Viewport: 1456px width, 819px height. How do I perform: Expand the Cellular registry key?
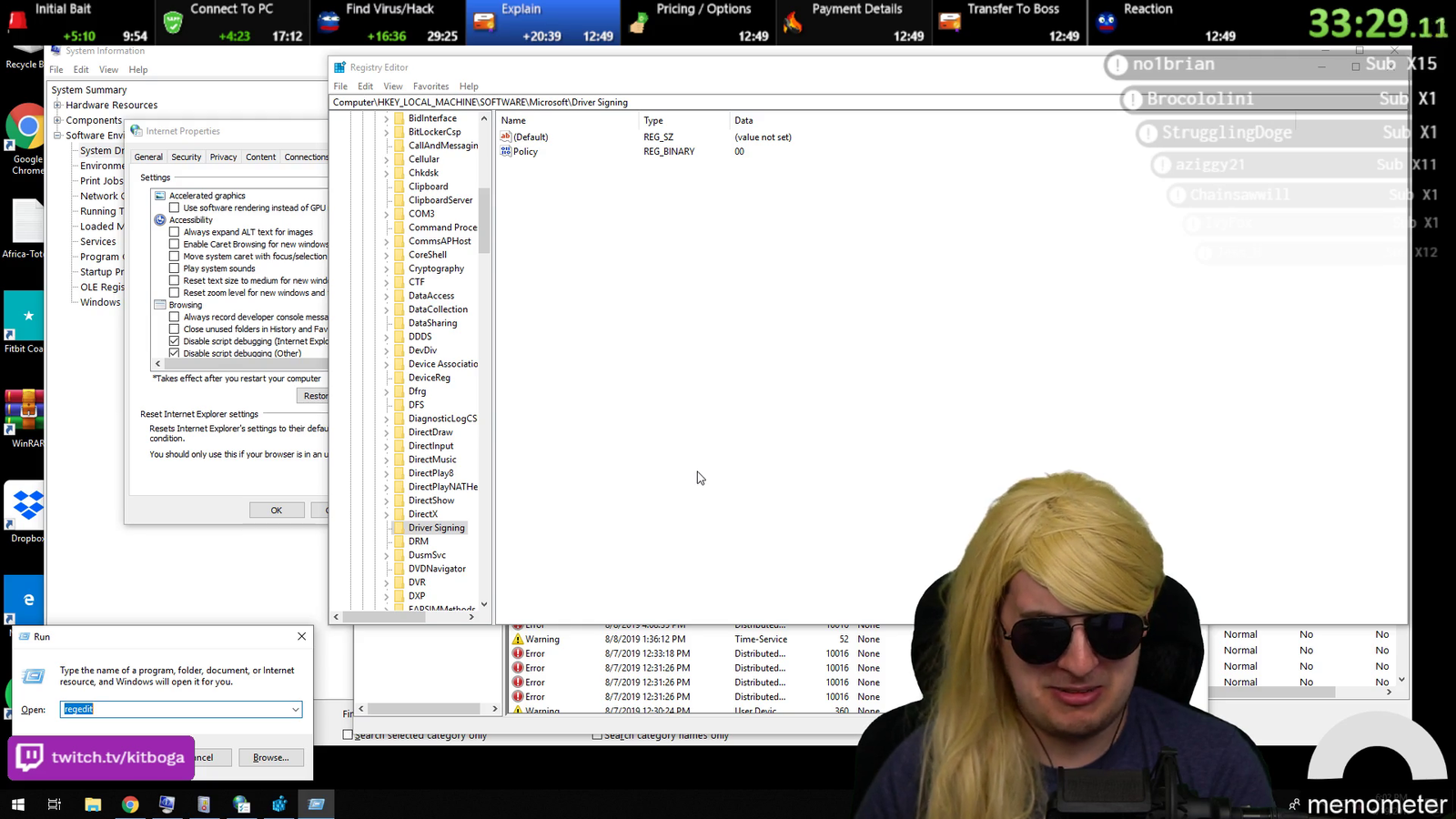(386, 160)
